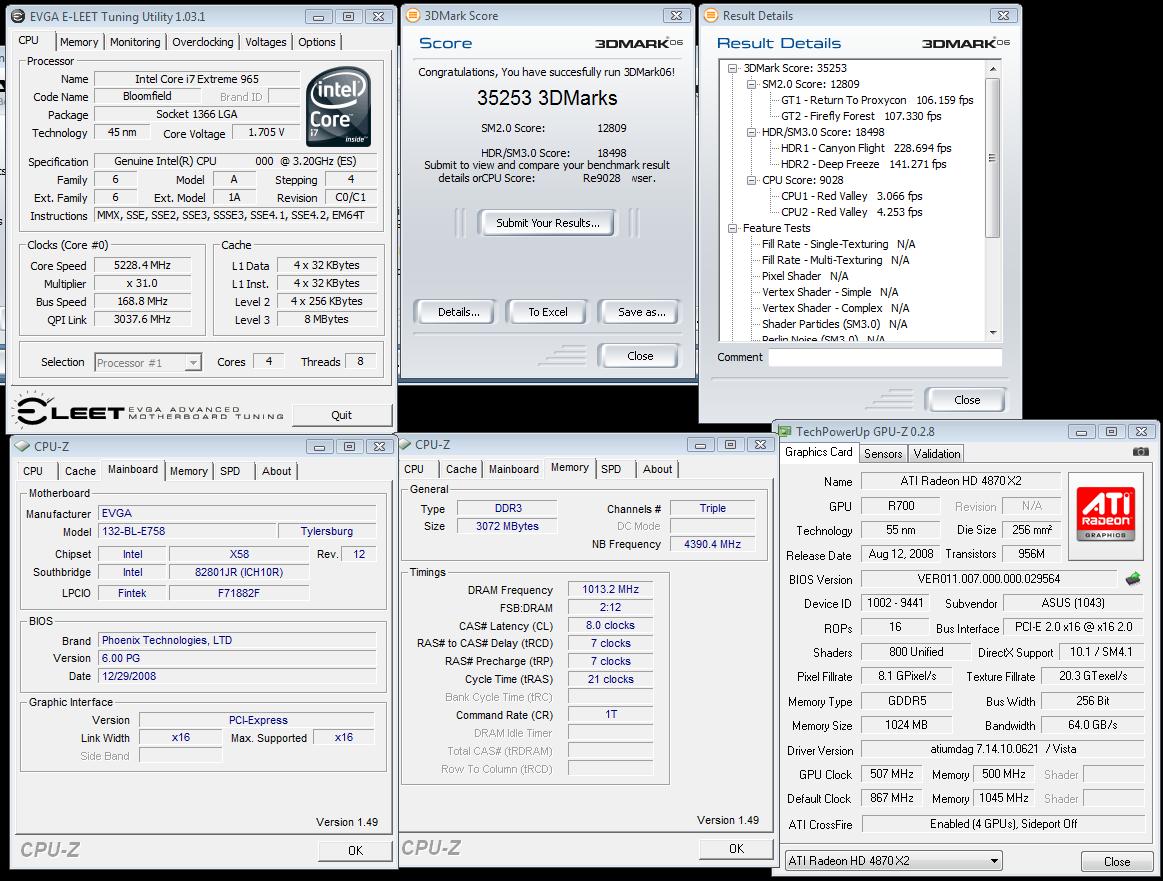The width and height of the screenshot is (1163, 881).
Task: Open the Options tab in E-LEET
Action: coord(317,42)
